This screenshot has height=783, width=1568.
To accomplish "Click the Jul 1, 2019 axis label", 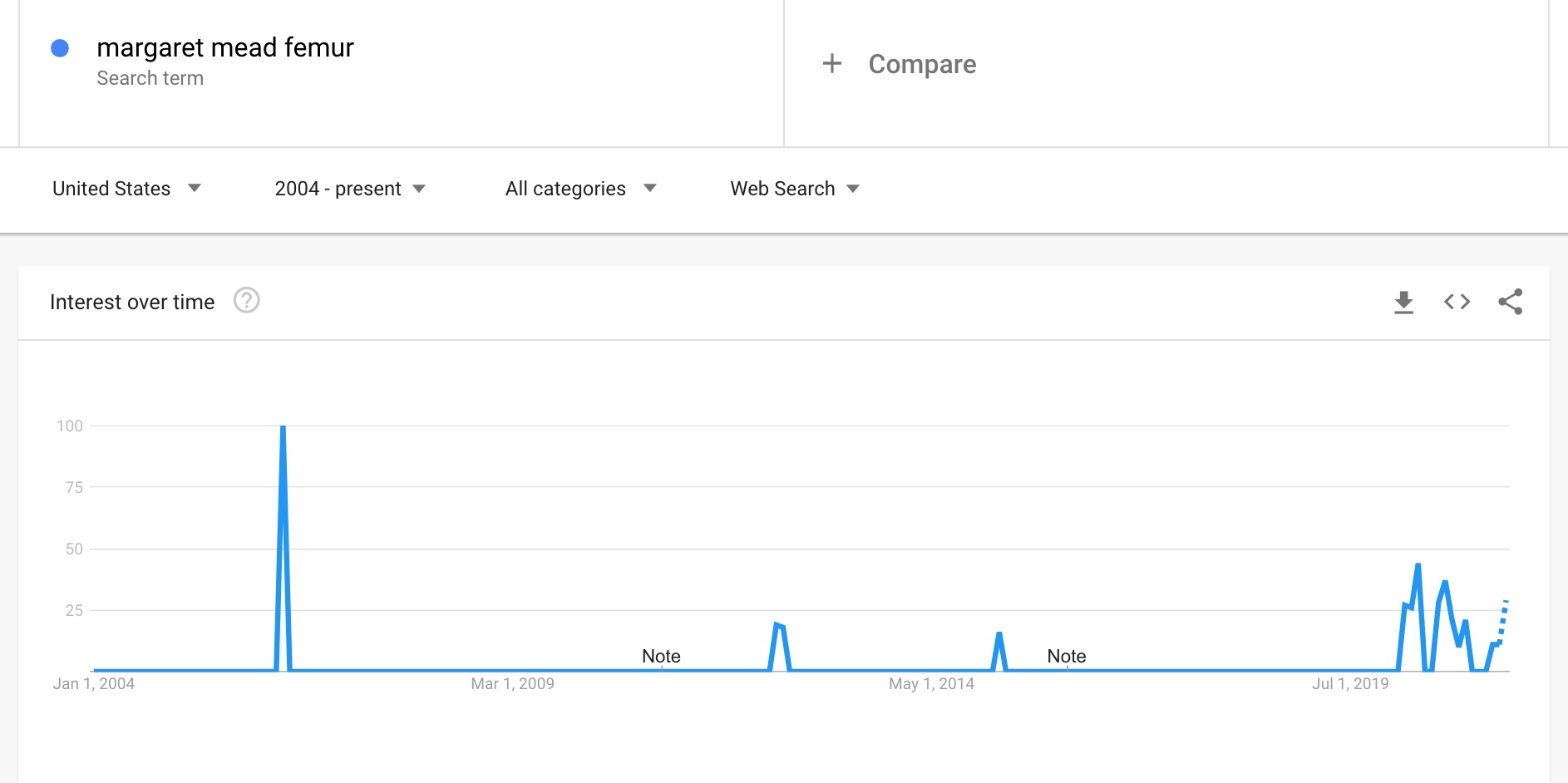I will point(1350,684).
